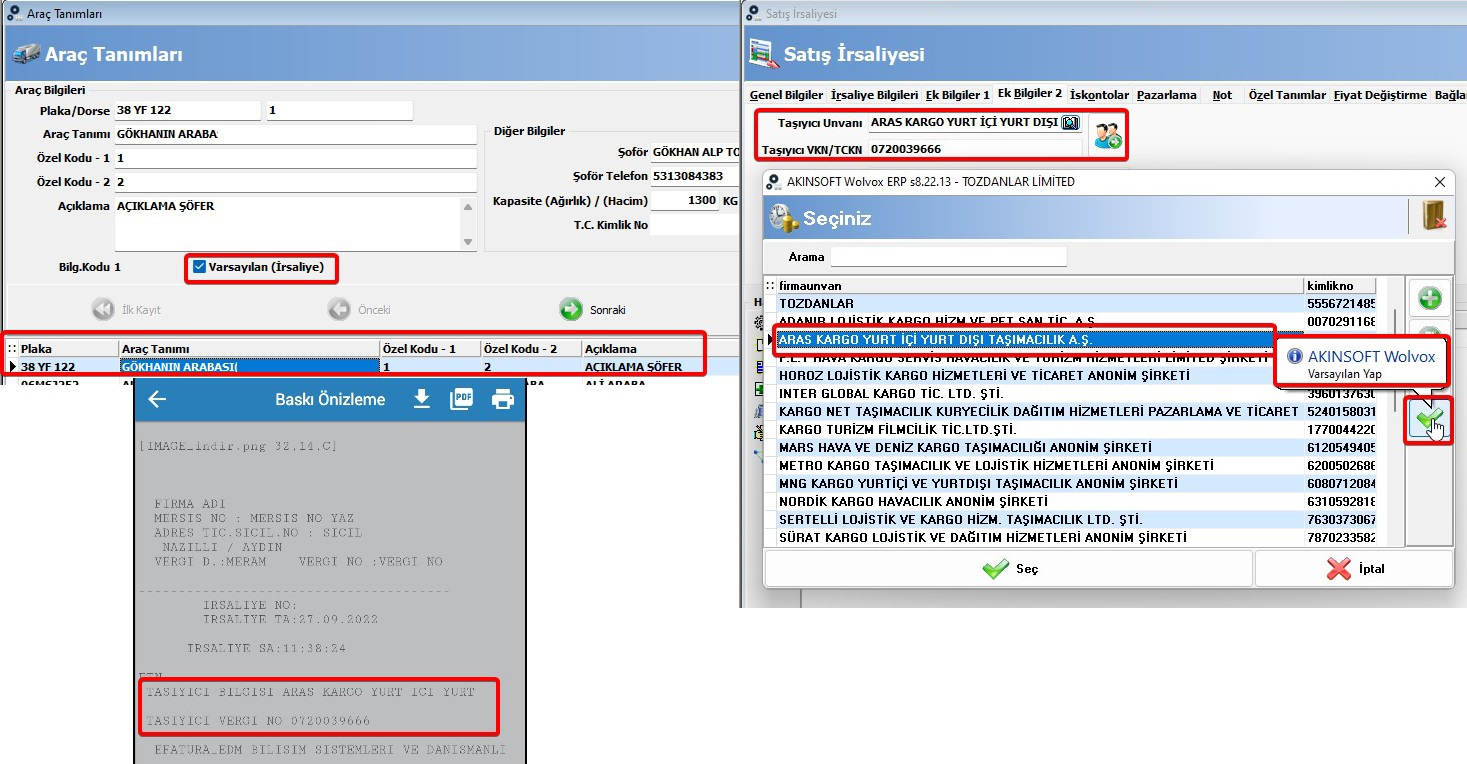Go to the Özel Tanımlar tab
The image size is (1467, 764).
(x=1287, y=95)
